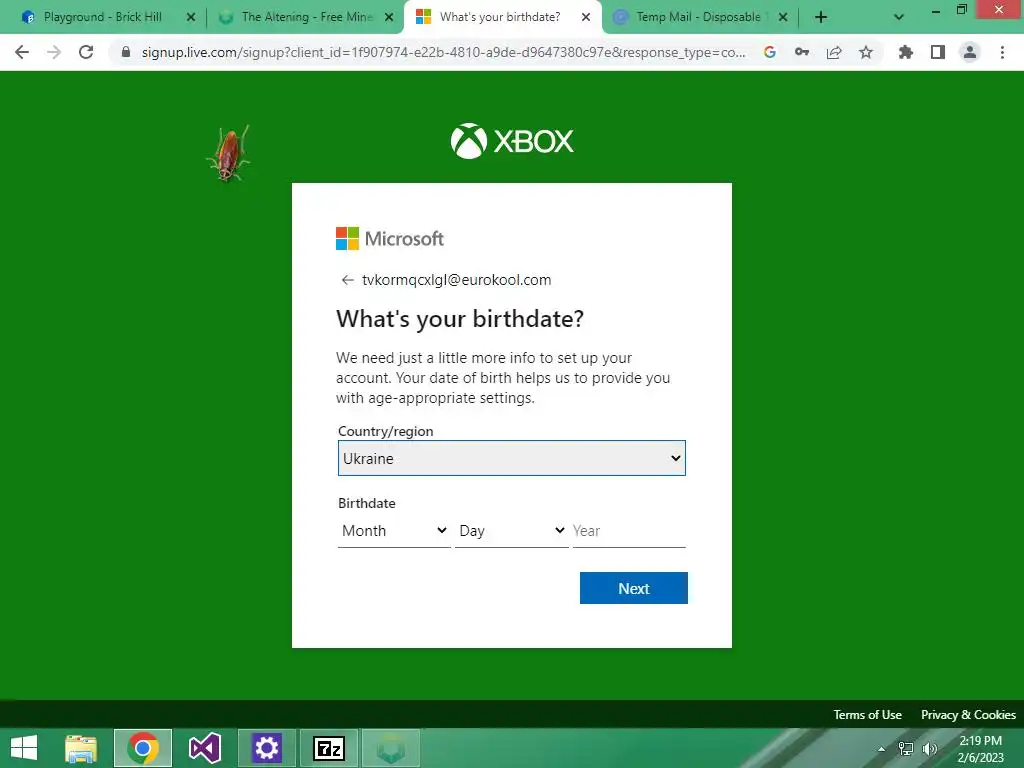1024x768 pixels.
Task: Open the tab search chevron
Action: pyautogui.click(x=899, y=18)
